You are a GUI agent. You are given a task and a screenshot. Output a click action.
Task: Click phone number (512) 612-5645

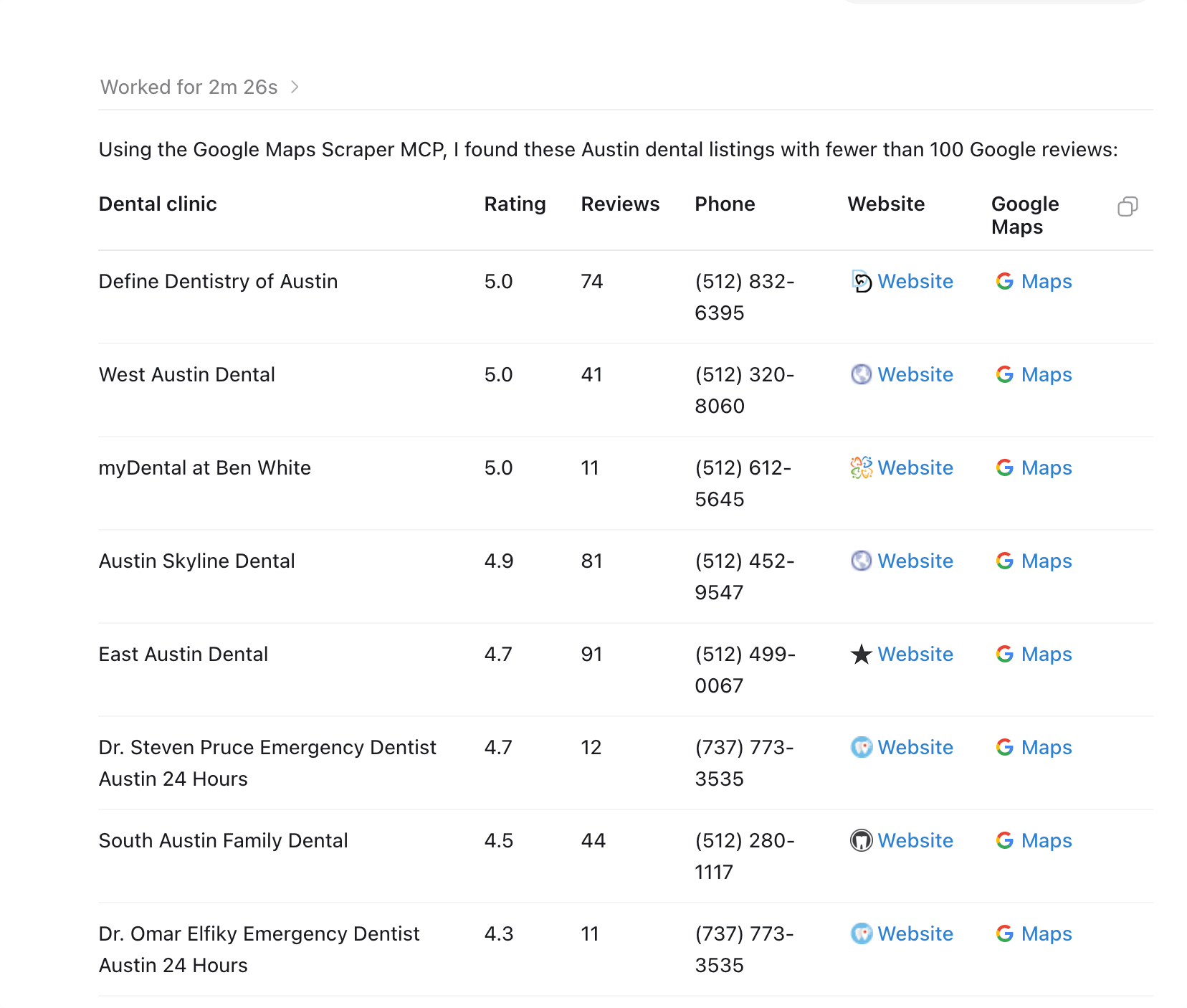click(x=743, y=484)
